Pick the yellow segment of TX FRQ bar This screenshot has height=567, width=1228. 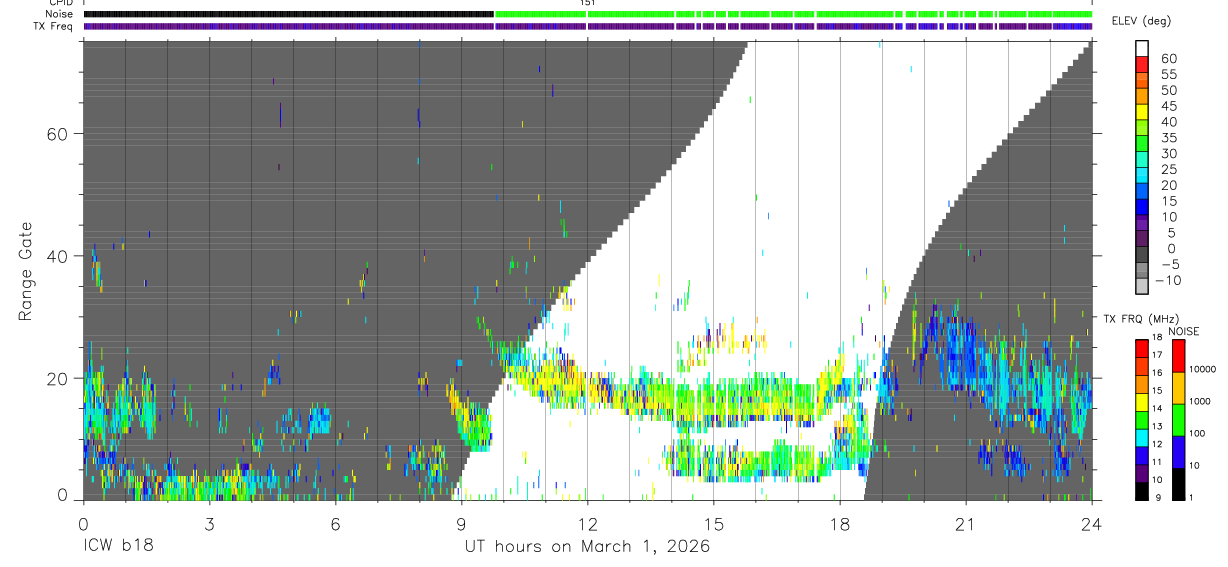pyautogui.click(x=1141, y=401)
